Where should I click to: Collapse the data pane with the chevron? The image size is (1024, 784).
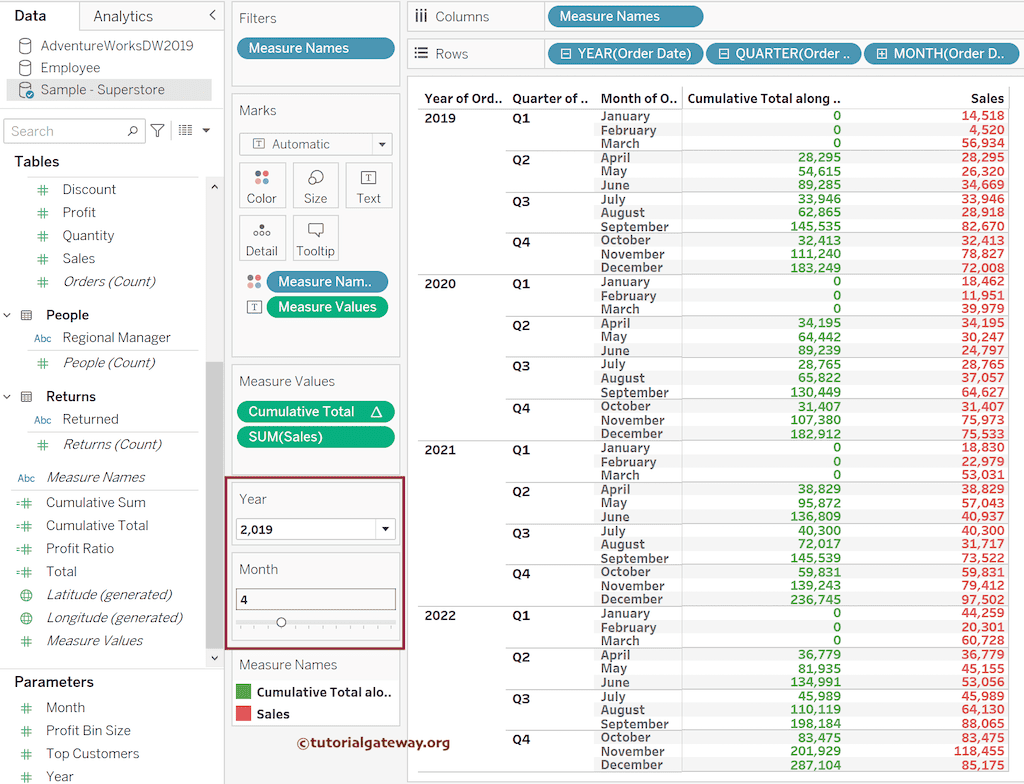(211, 16)
